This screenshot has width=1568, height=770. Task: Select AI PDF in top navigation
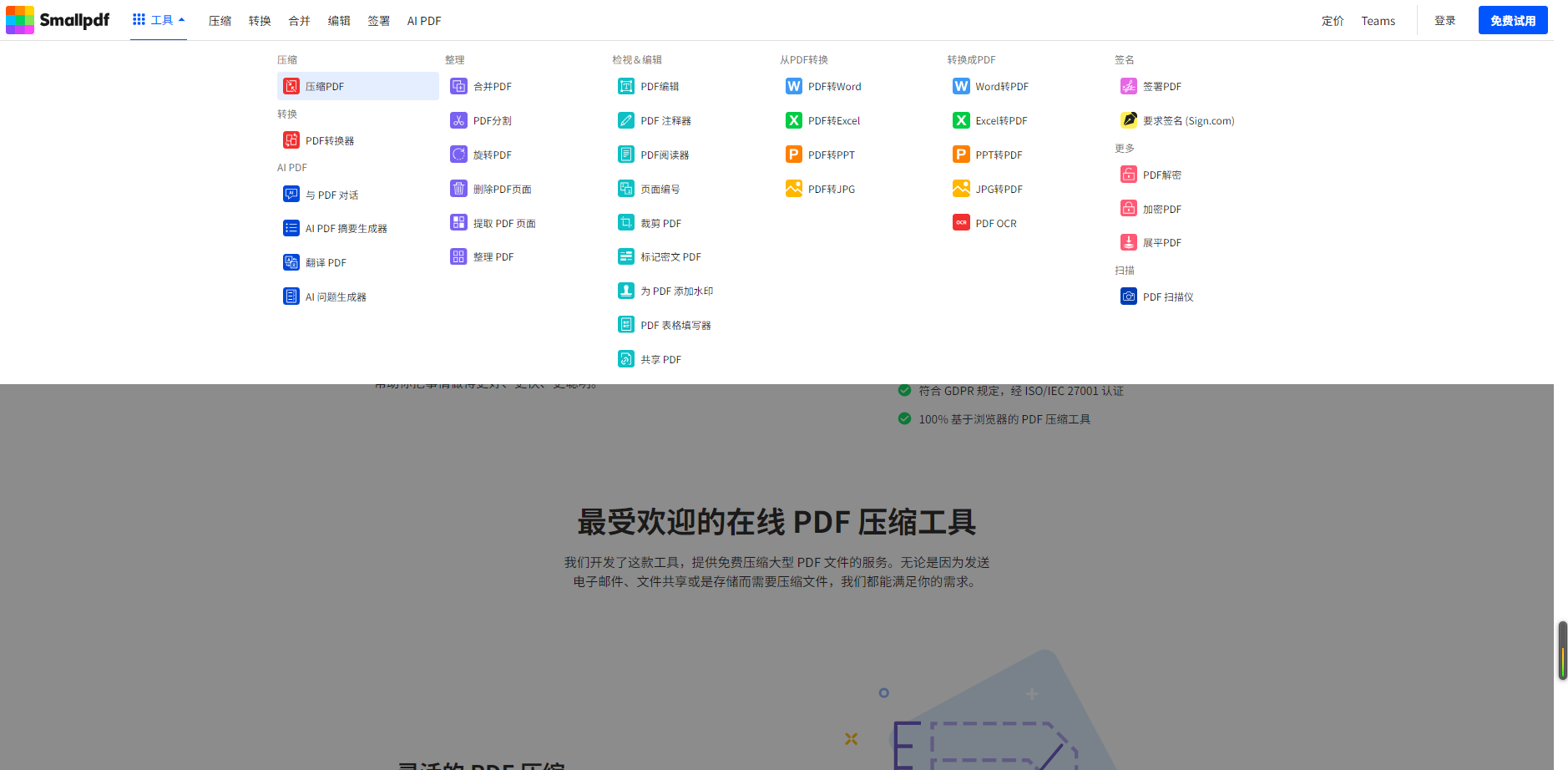pos(424,21)
